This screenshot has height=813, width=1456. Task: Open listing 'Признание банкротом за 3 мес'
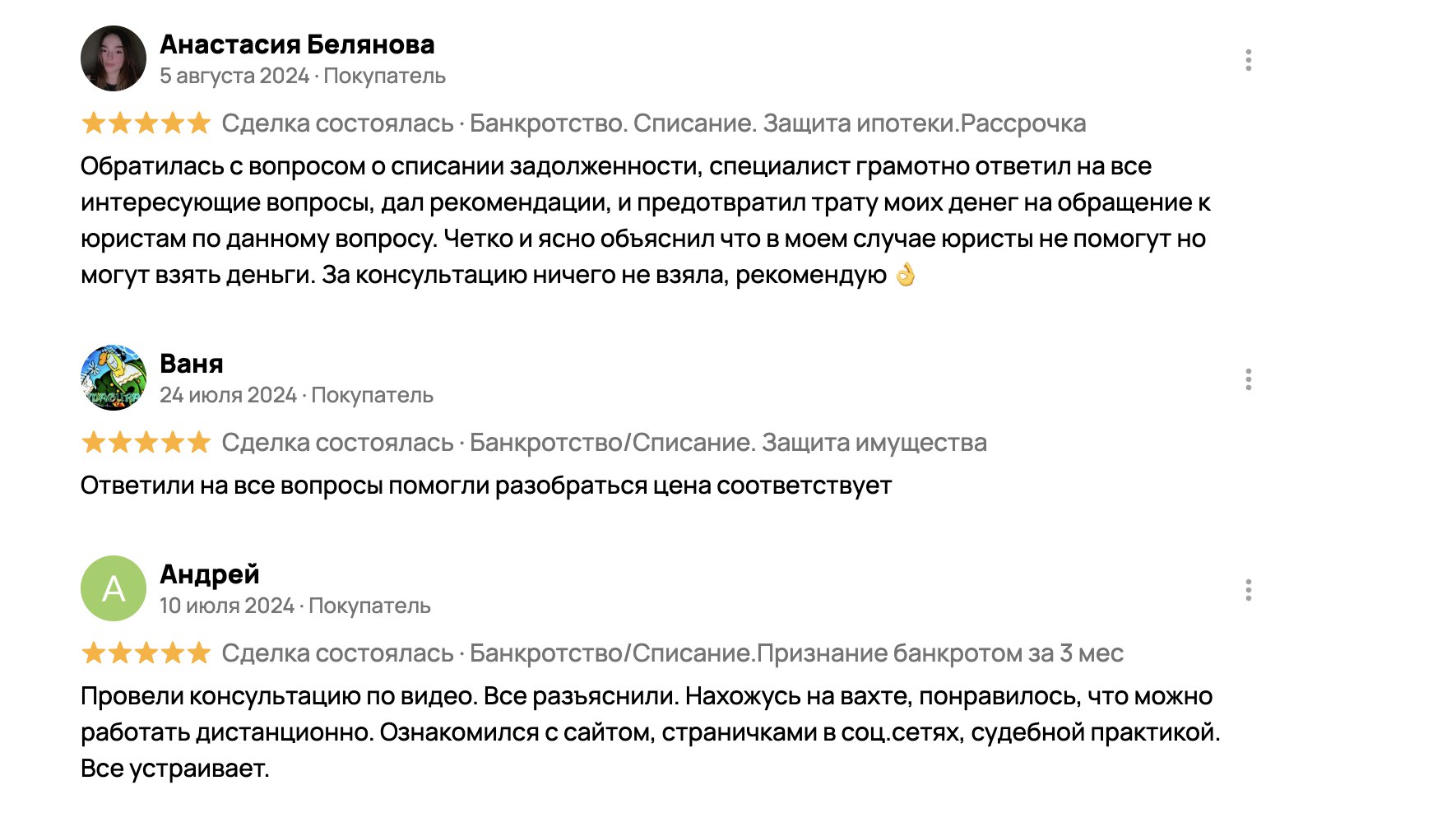pyautogui.click(x=796, y=653)
